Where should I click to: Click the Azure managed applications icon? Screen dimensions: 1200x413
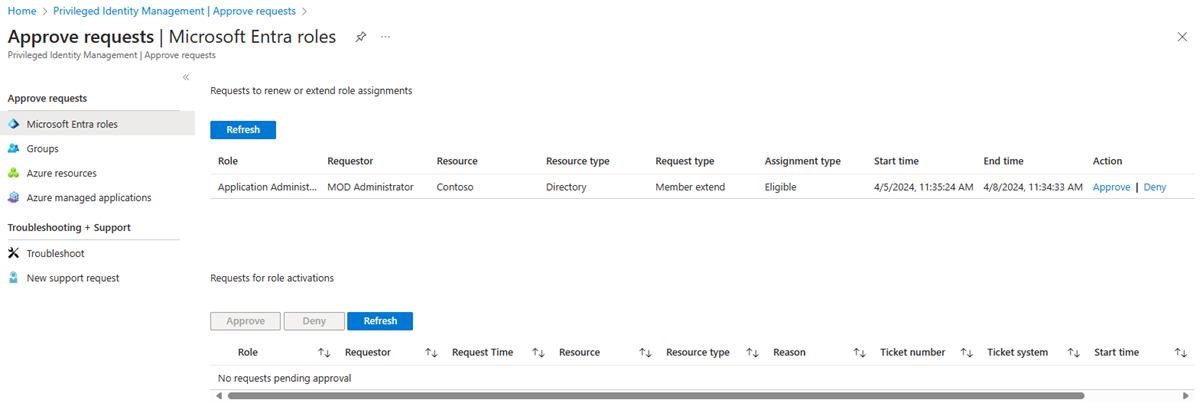pyautogui.click(x=14, y=198)
